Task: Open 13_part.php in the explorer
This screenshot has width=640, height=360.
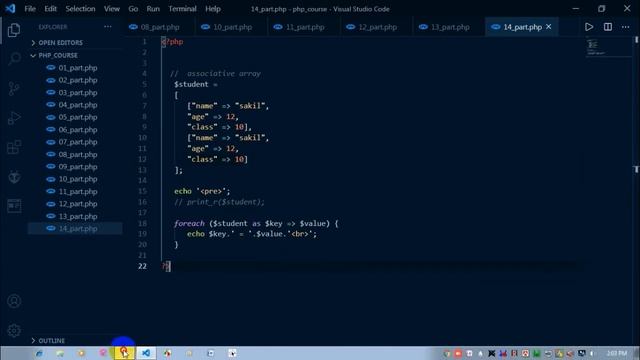Action: point(78,216)
